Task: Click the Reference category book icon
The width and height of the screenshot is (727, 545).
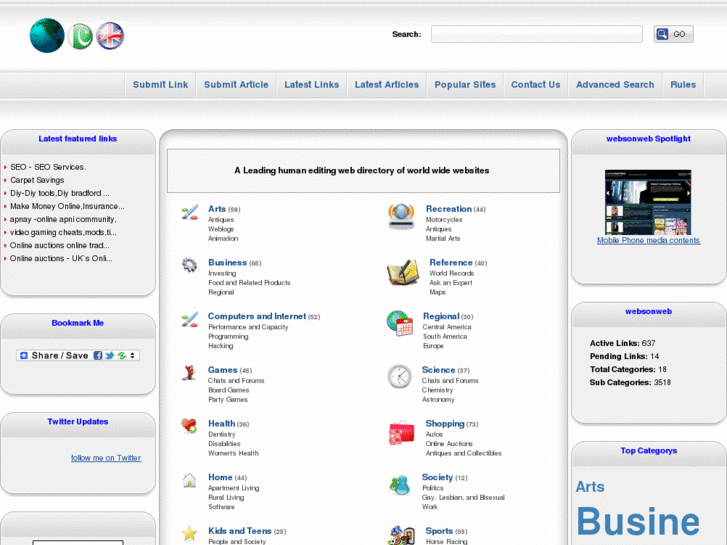Action: (x=403, y=272)
